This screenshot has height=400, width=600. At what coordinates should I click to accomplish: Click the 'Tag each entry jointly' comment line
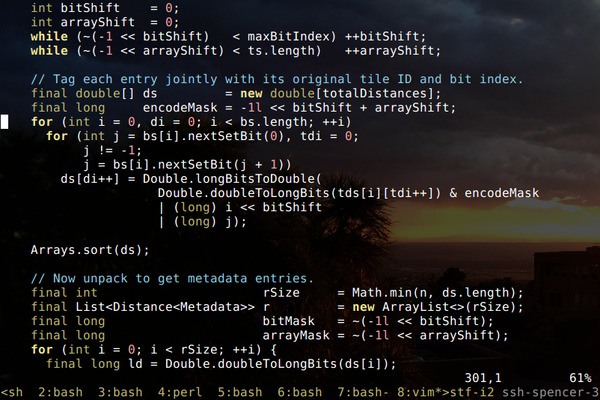[277, 79]
